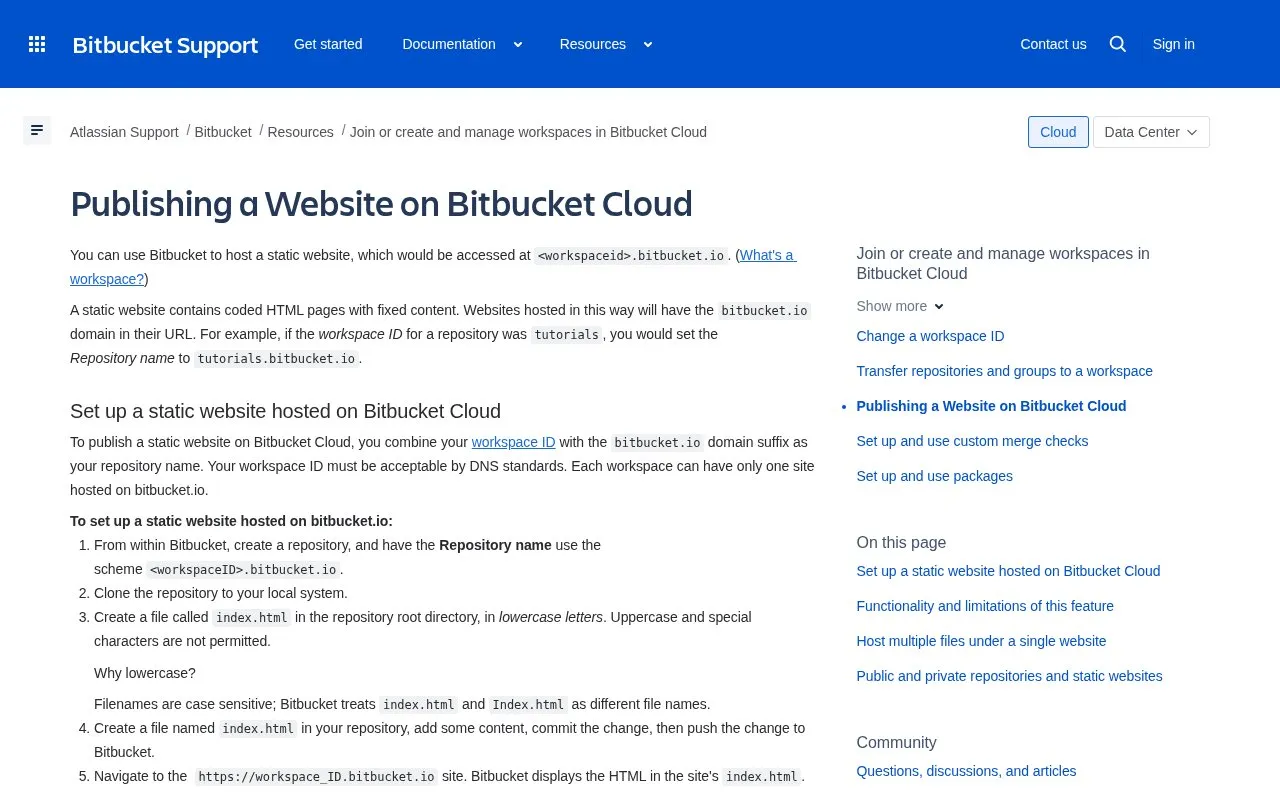
Task: Jump to Set up a static website section
Action: pyautogui.click(x=1008, y=571)
